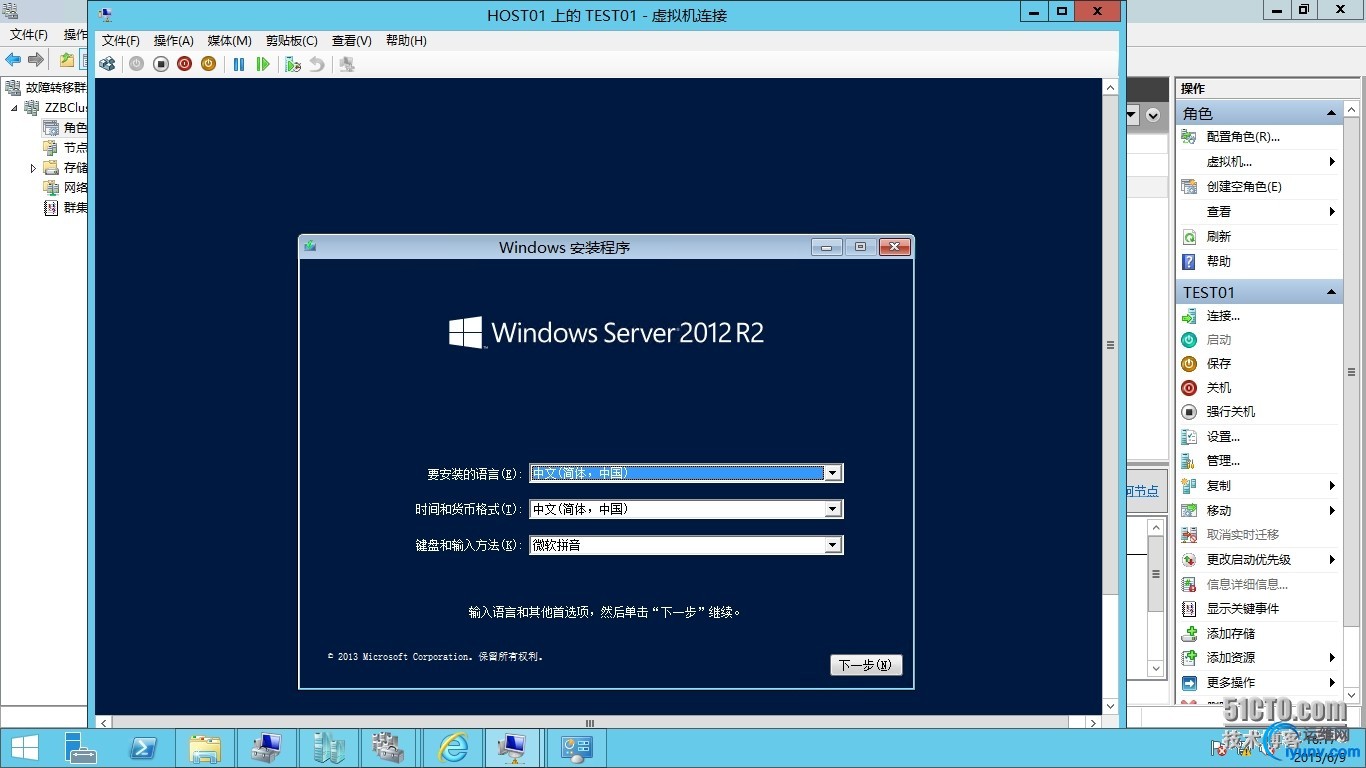1366x768 pixels.
Task: Click back arrow in Failover Cluster Manager
Action: point(13,60)
